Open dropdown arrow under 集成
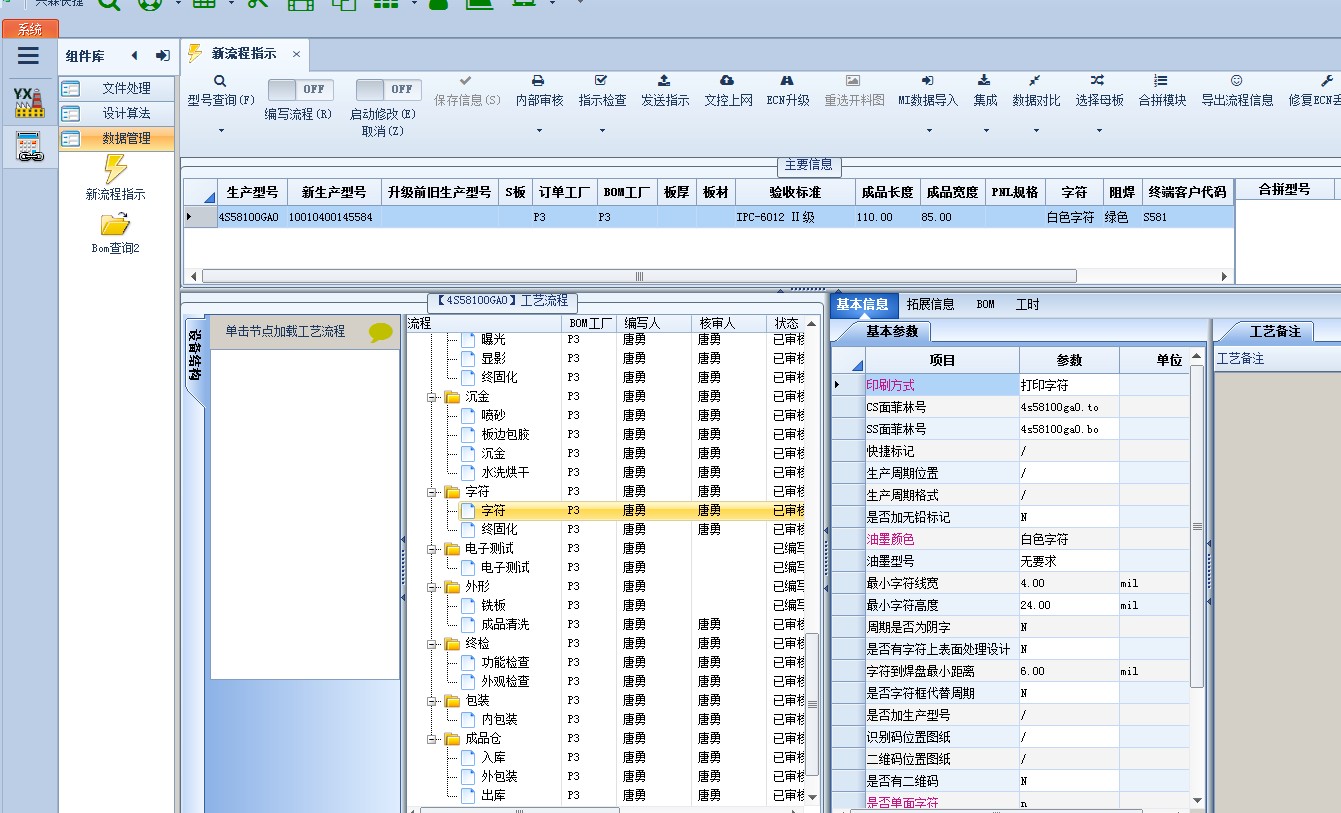 click(984, 130)
